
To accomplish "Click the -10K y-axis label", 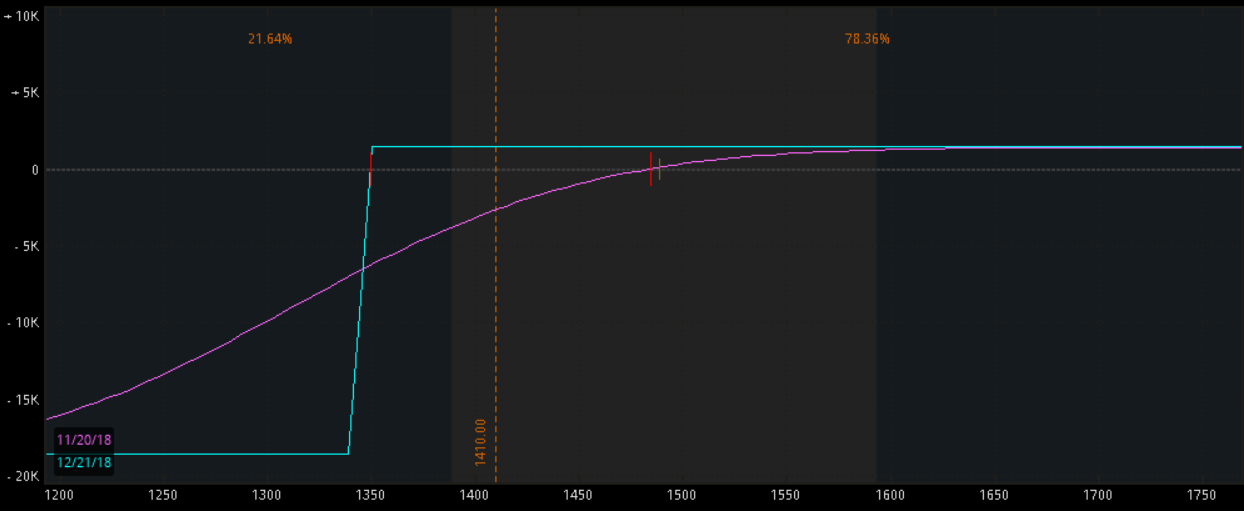I will [21, 323].
